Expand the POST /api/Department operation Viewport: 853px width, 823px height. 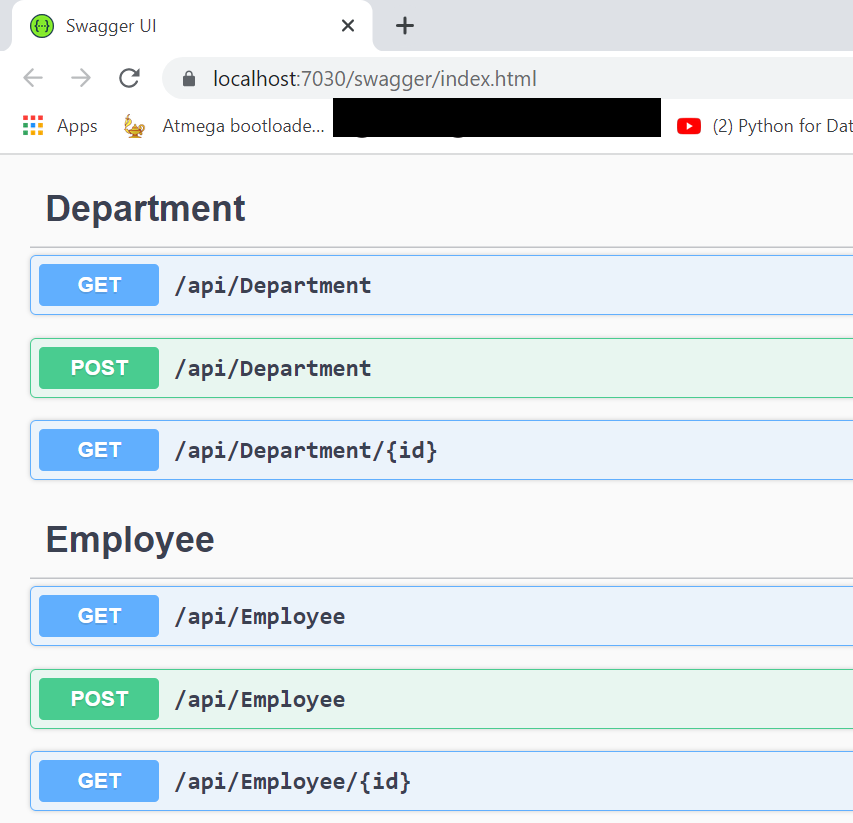(x=273, y=369)
